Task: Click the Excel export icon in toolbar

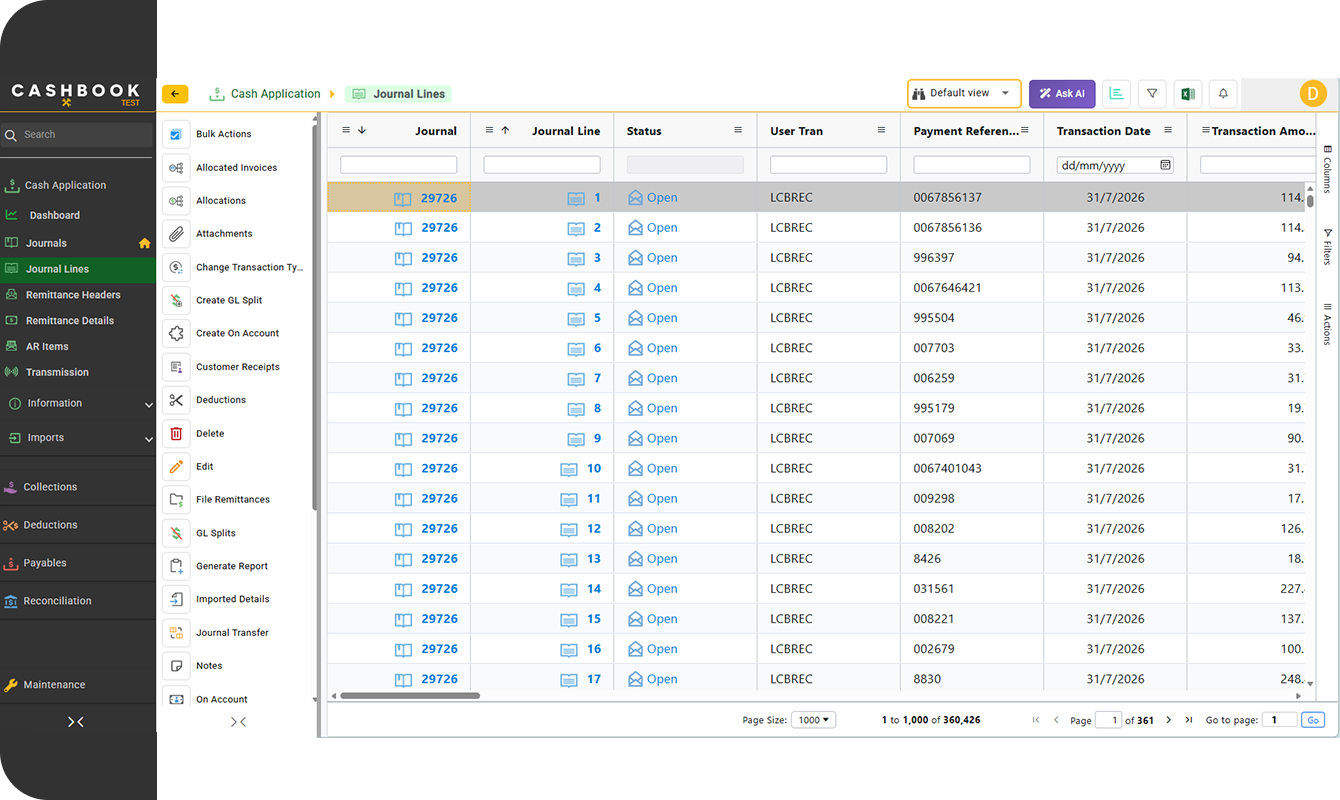Action: coord(1187,94)
